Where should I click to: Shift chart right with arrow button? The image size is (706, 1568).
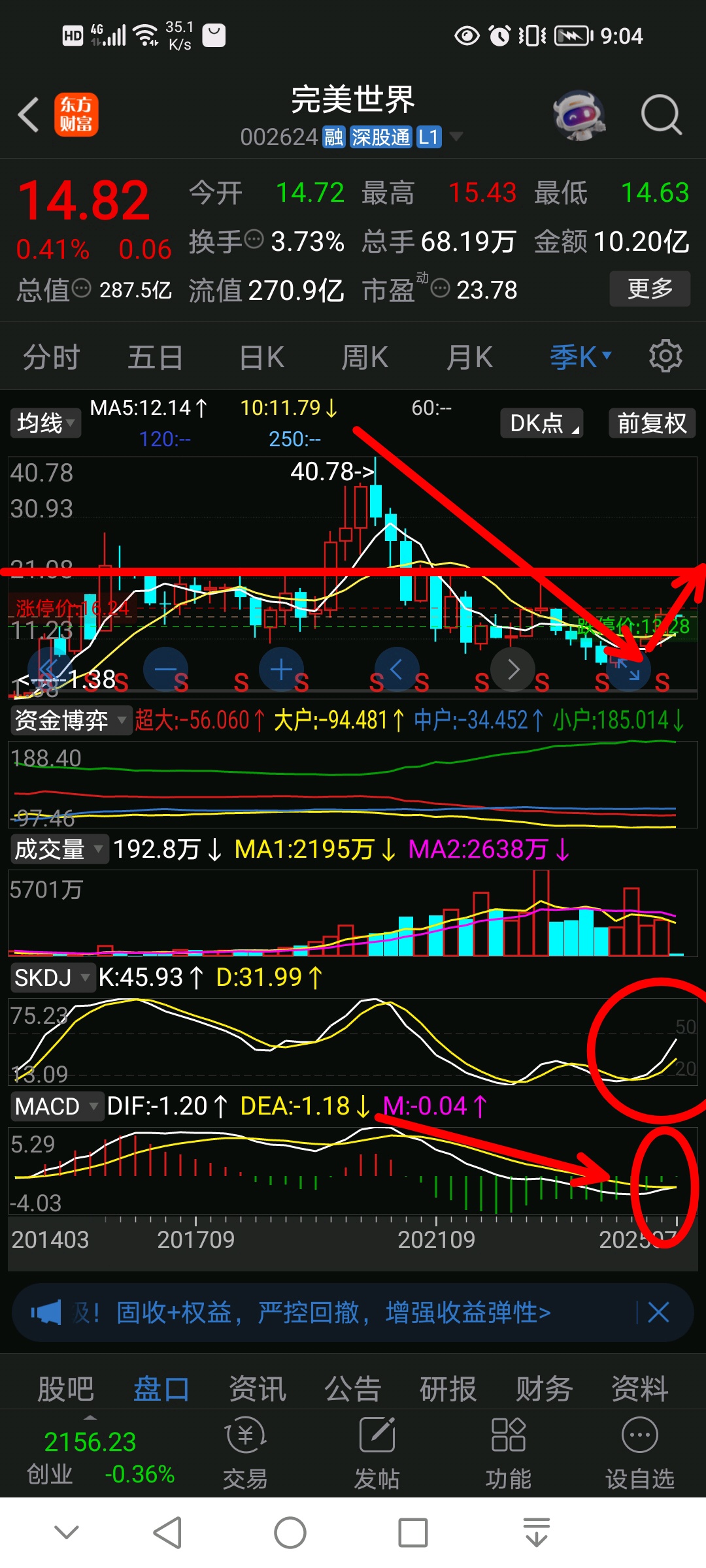click(513, 669)
